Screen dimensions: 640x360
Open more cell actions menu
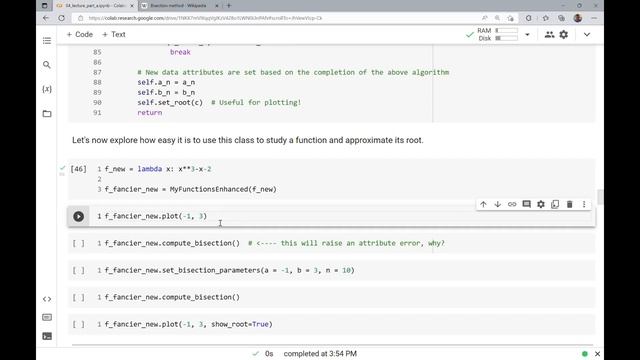pyautogui.click(x=584, y=204)
